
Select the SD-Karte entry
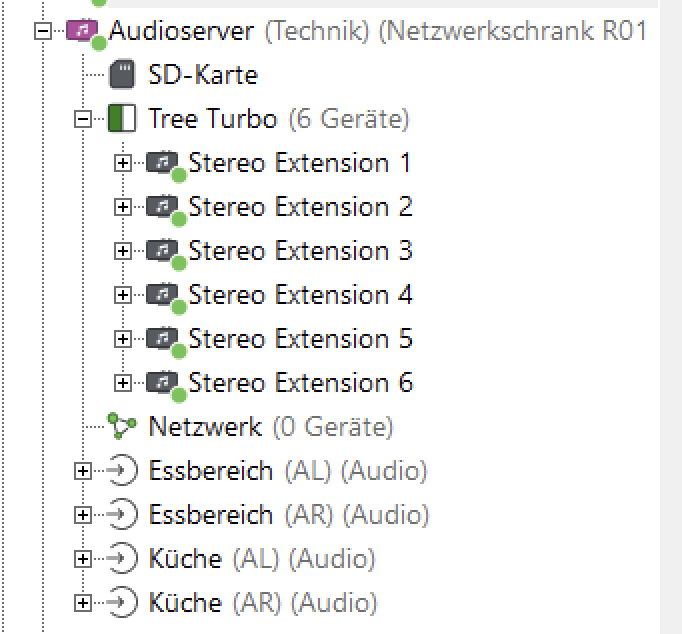tap(203, 75)
